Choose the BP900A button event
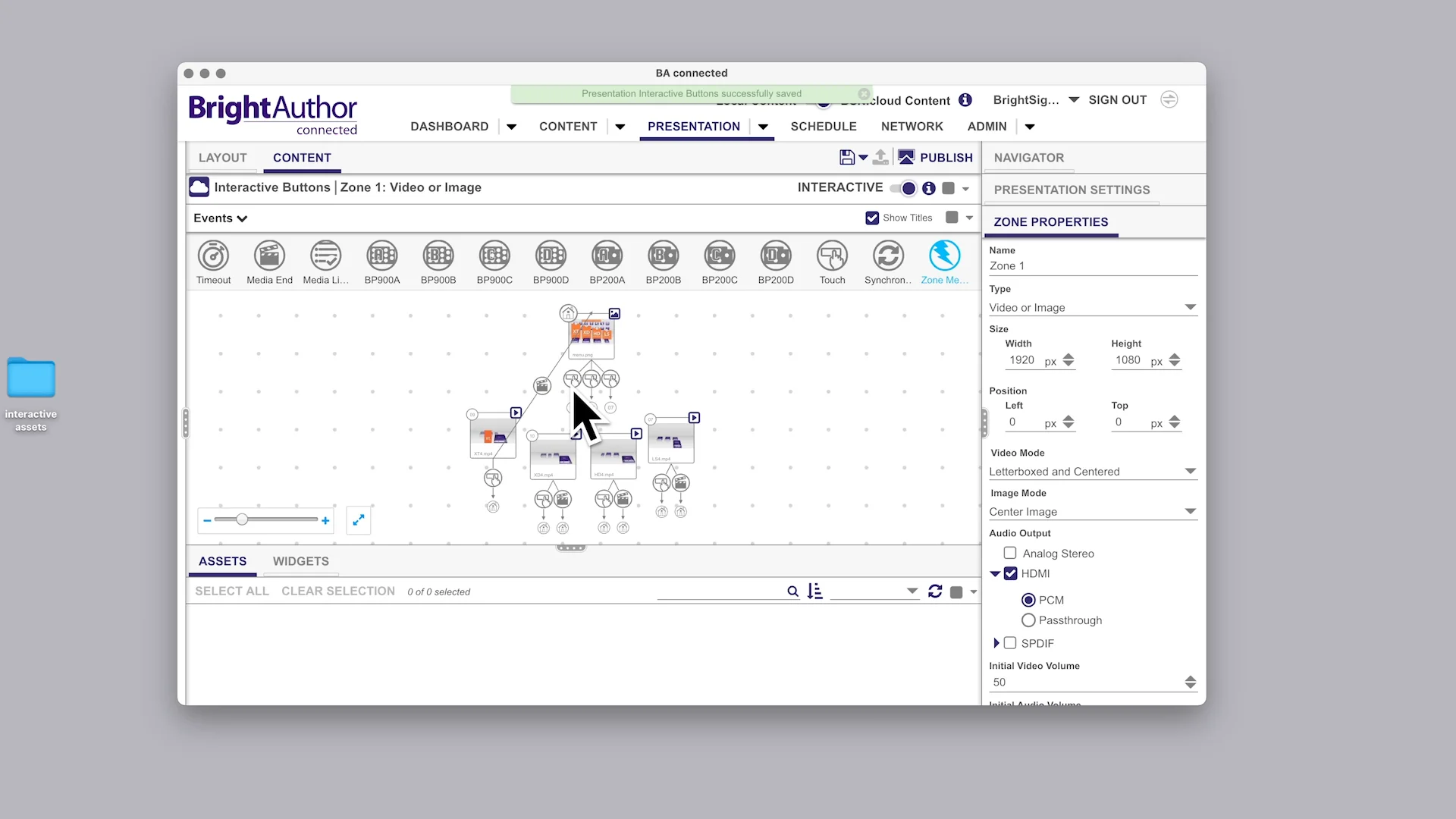Screen dimensions: 1456x819 382,256
